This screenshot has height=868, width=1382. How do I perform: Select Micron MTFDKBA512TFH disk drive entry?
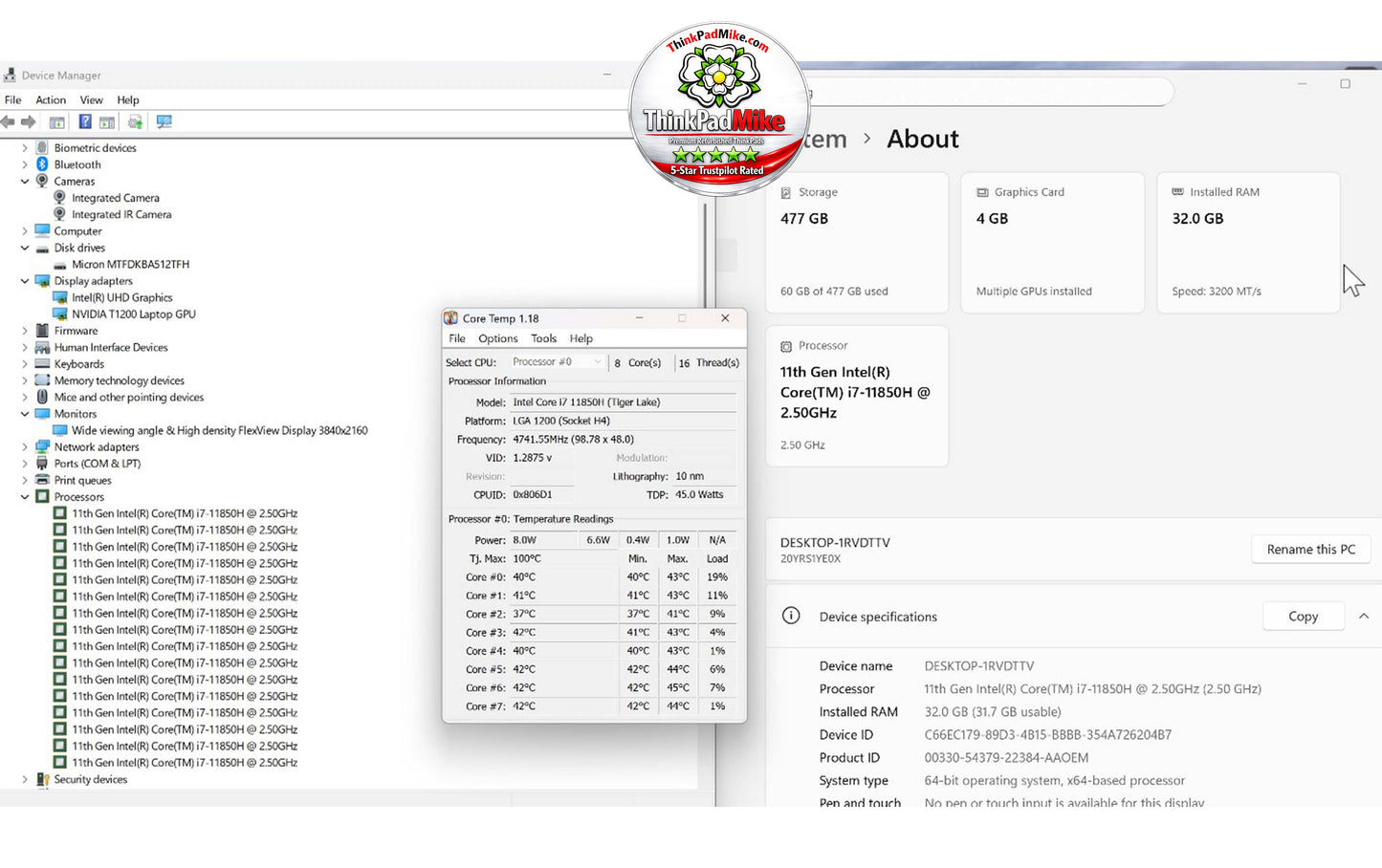click(131, 265)
